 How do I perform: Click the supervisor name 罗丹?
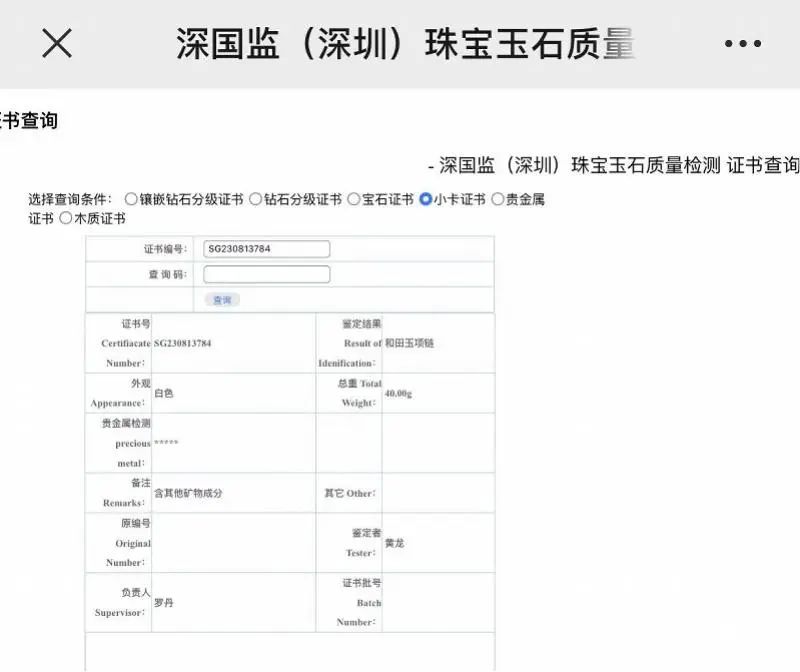163,603
